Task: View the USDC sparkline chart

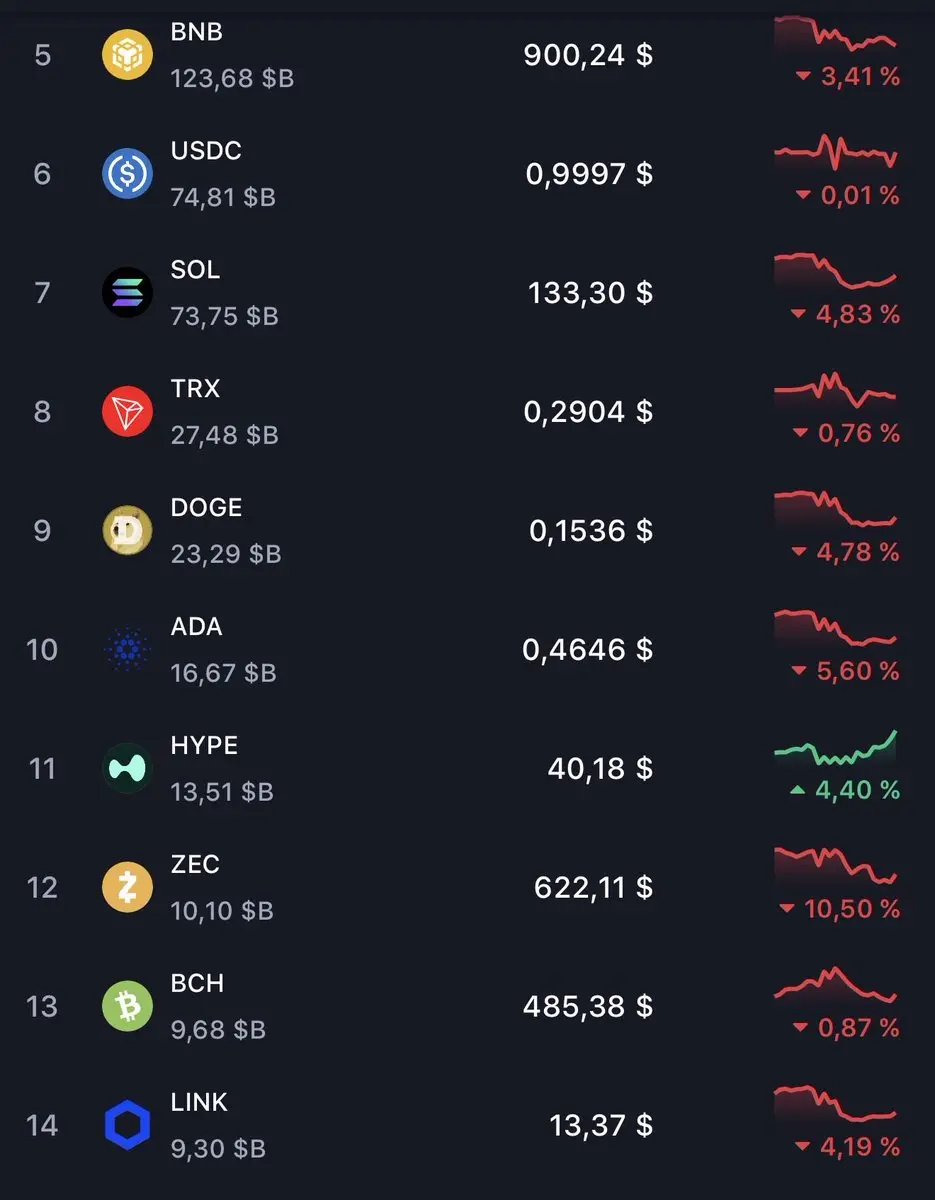Action: [836, 153]
